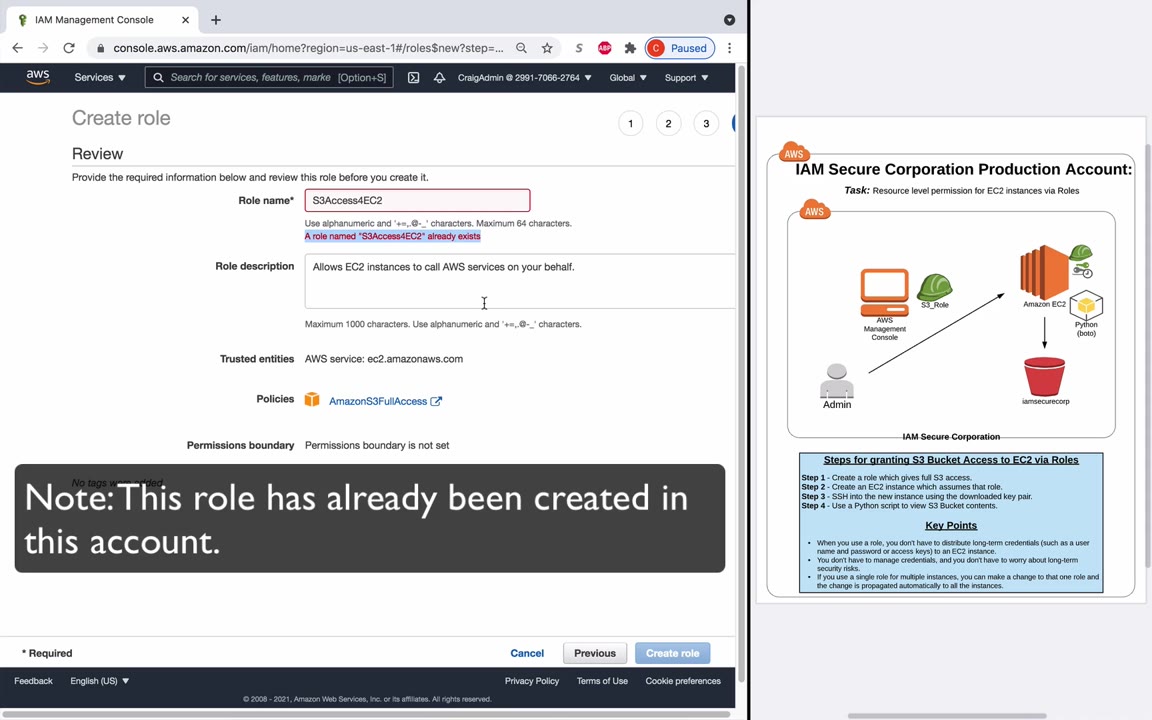Click the AmazonS3FullAccess external link icon

pos(436,401)
